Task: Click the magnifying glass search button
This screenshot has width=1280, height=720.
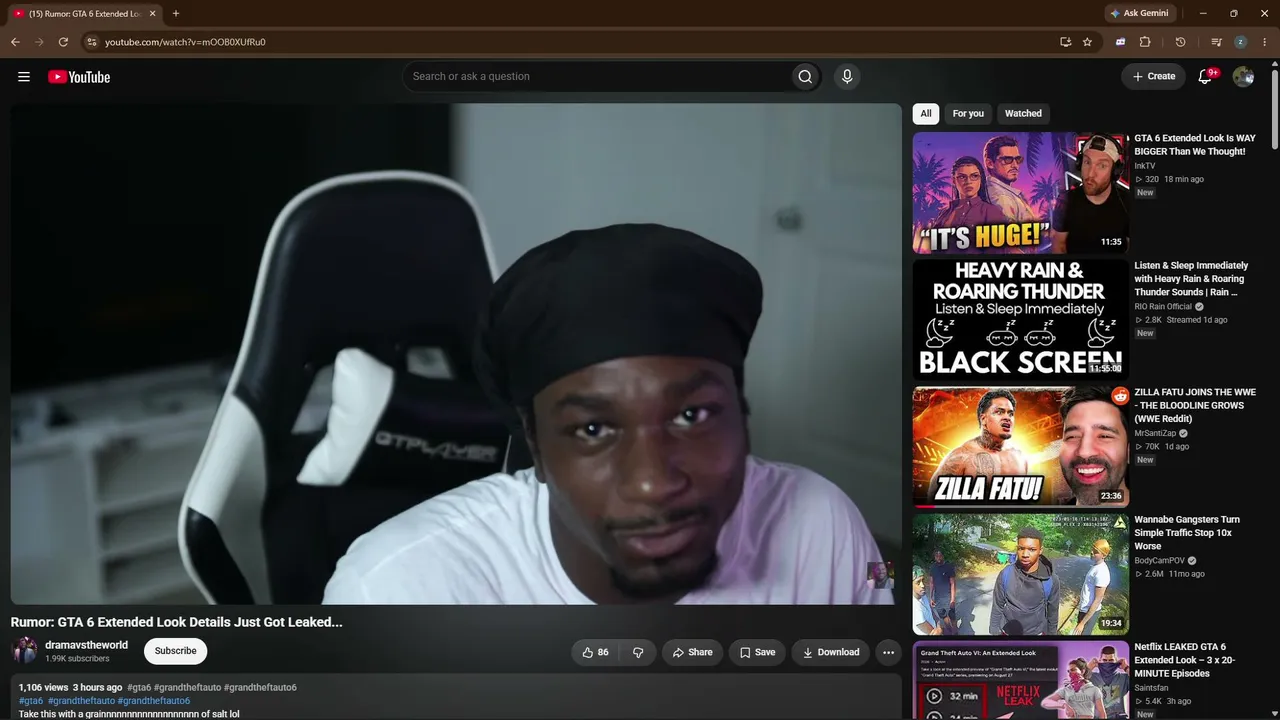Action: pos(805,77)
